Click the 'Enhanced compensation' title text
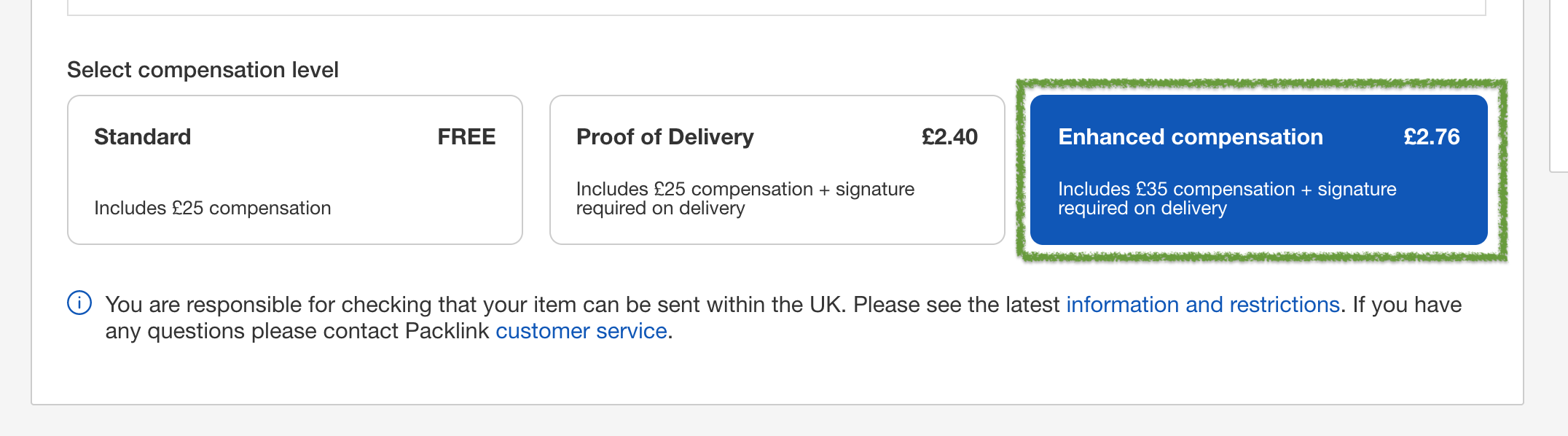Image resolution: width=1568 pixels, height=436 pixels. pyautogui.click(x=1191, y=137)
